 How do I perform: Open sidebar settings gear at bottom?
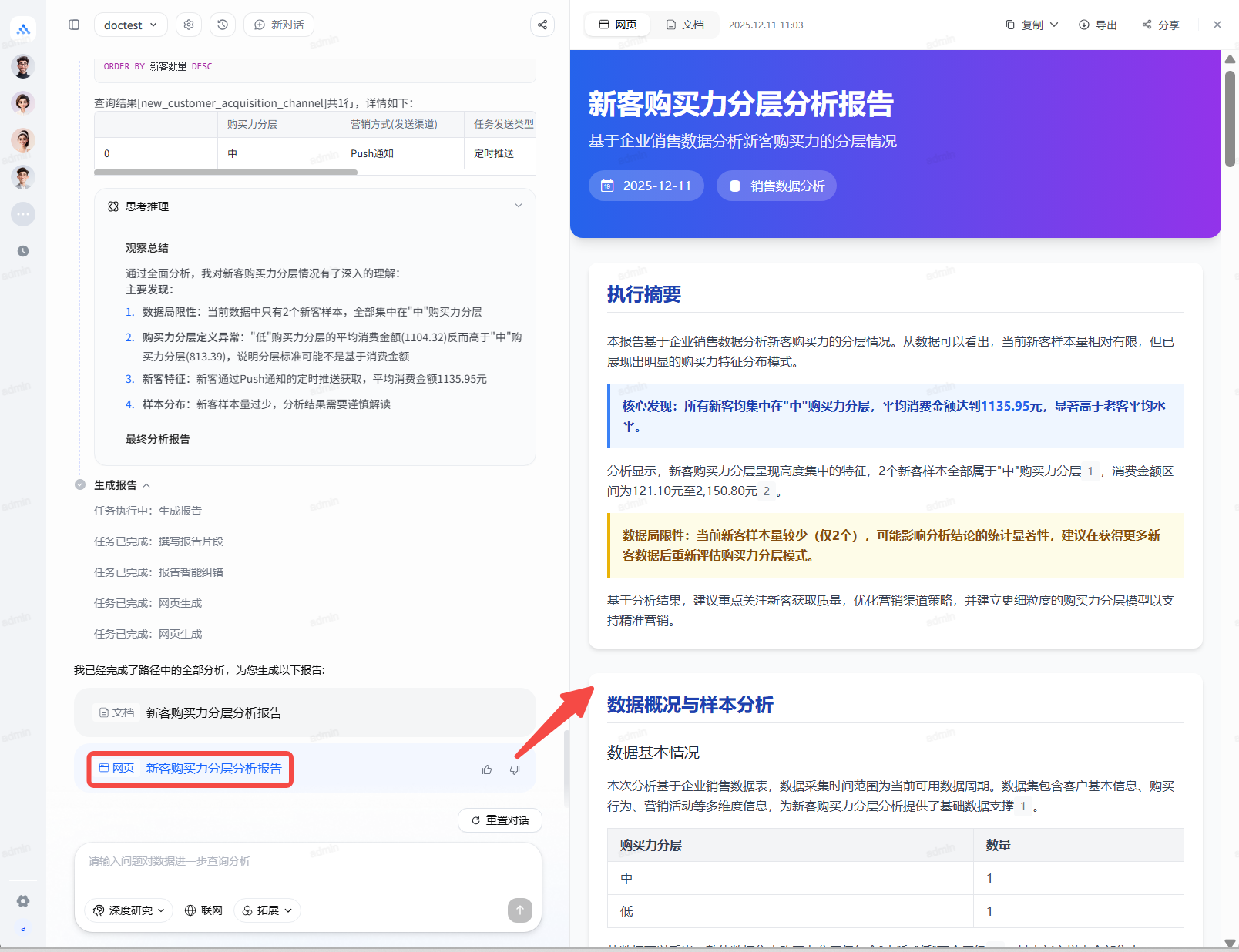click(23, 901)
